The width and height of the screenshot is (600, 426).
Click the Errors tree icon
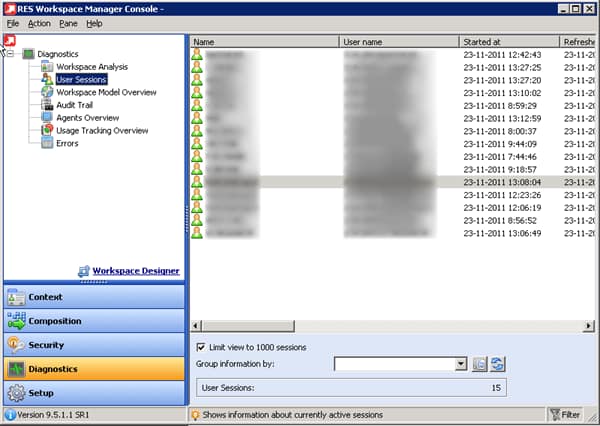coord(47,143)
